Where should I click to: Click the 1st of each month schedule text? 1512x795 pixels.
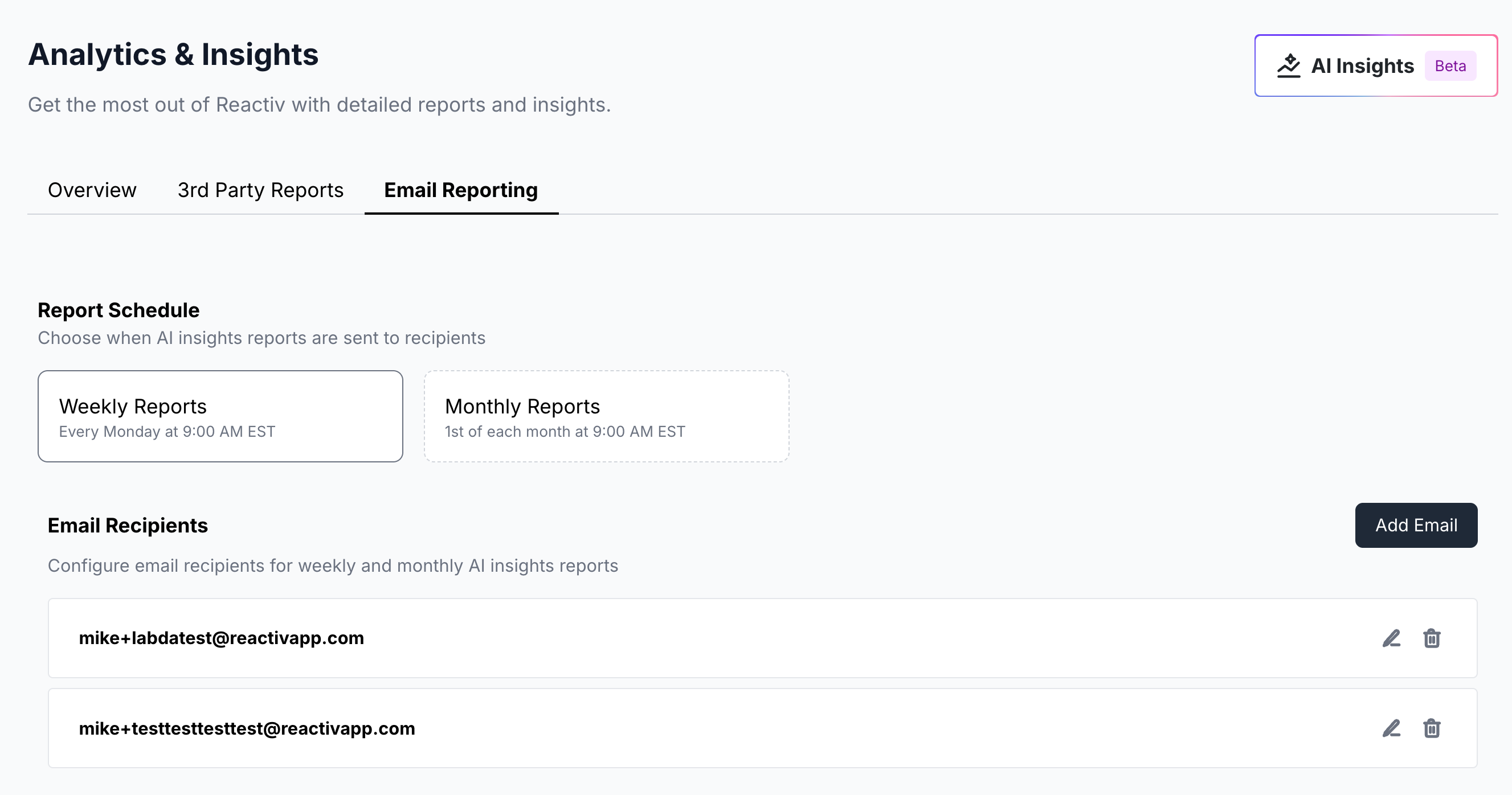click(x=565, y=431)
